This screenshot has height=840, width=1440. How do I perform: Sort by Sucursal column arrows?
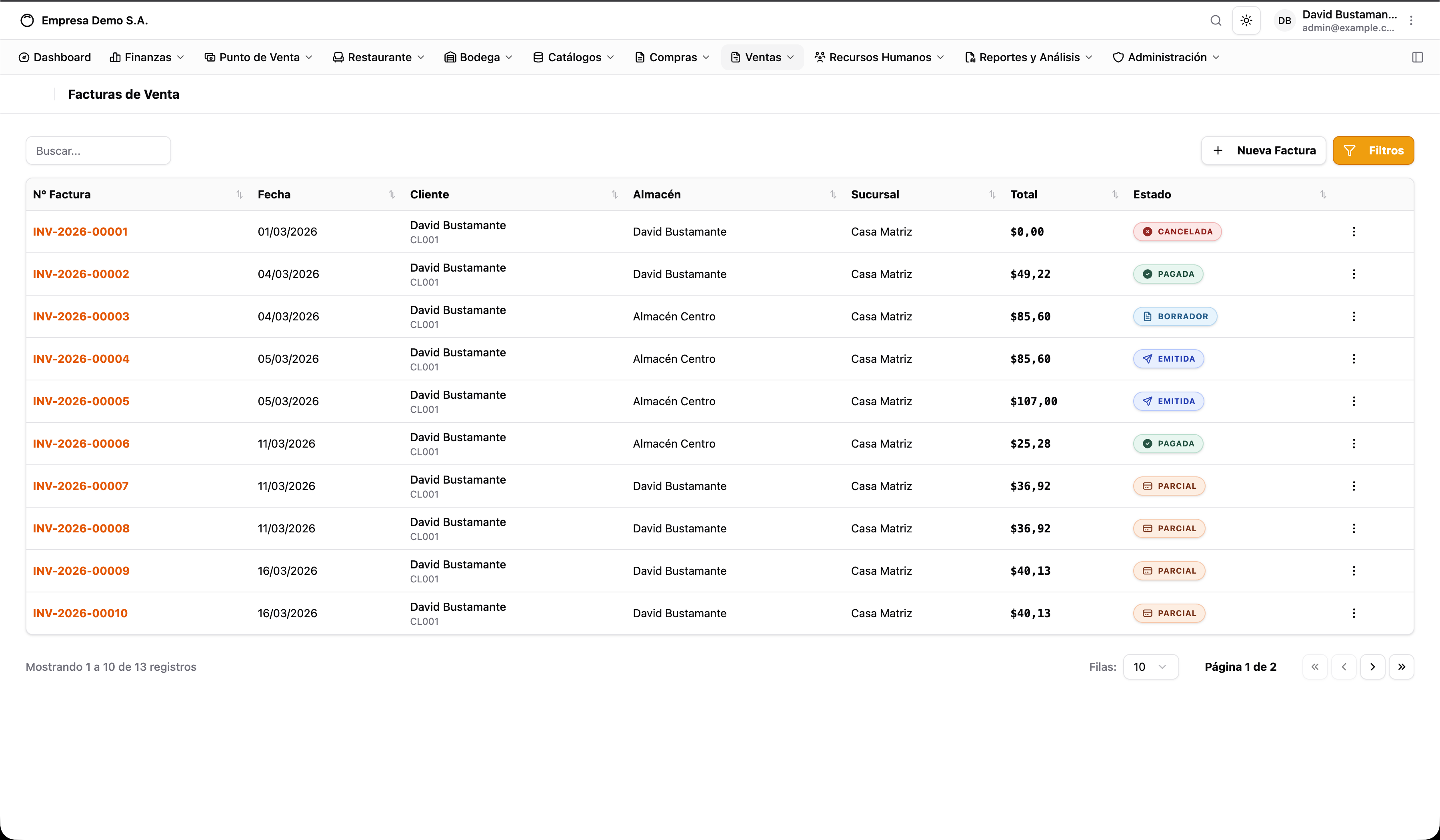point(992,194)
